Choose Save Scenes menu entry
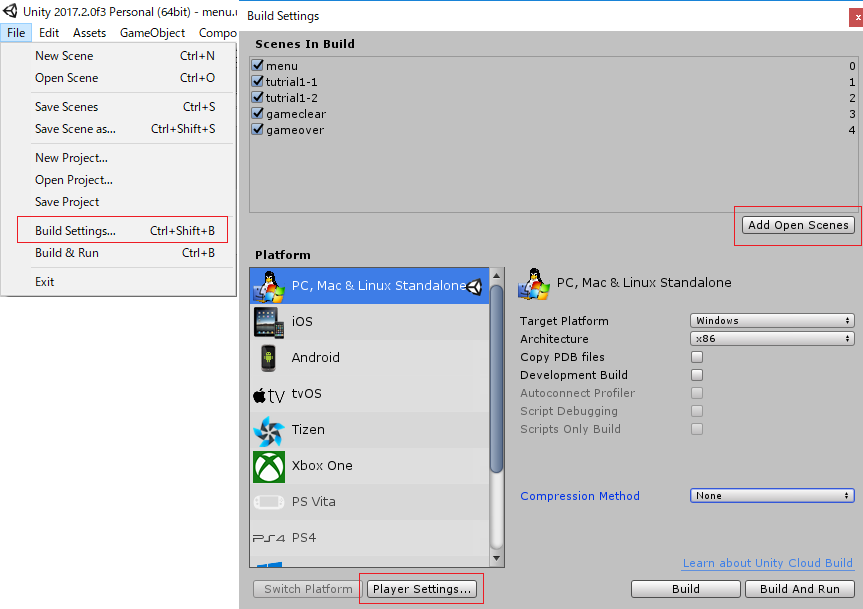Screen dimensions: 863x609 [125, 107]
